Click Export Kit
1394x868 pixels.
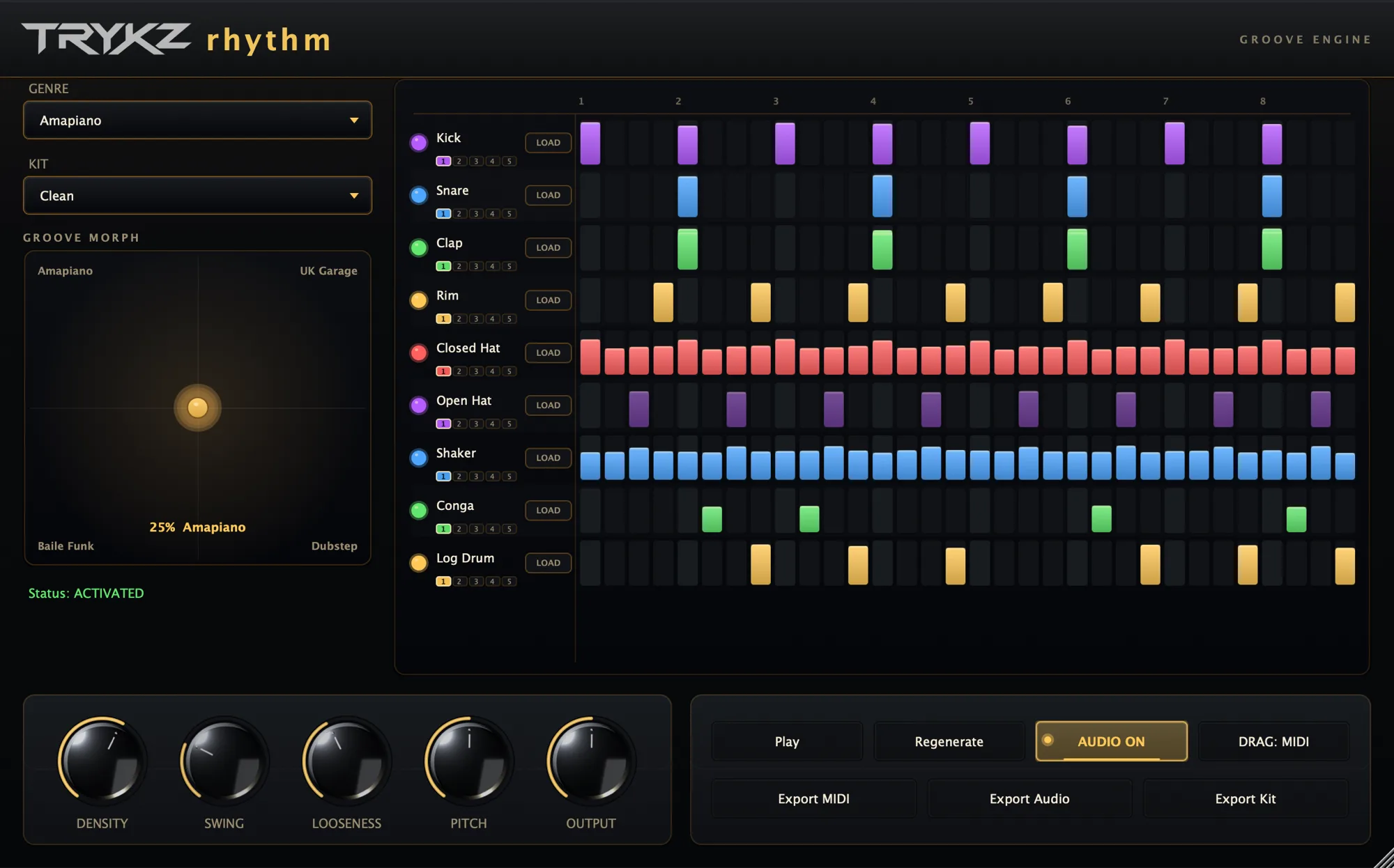point(1246,798)
